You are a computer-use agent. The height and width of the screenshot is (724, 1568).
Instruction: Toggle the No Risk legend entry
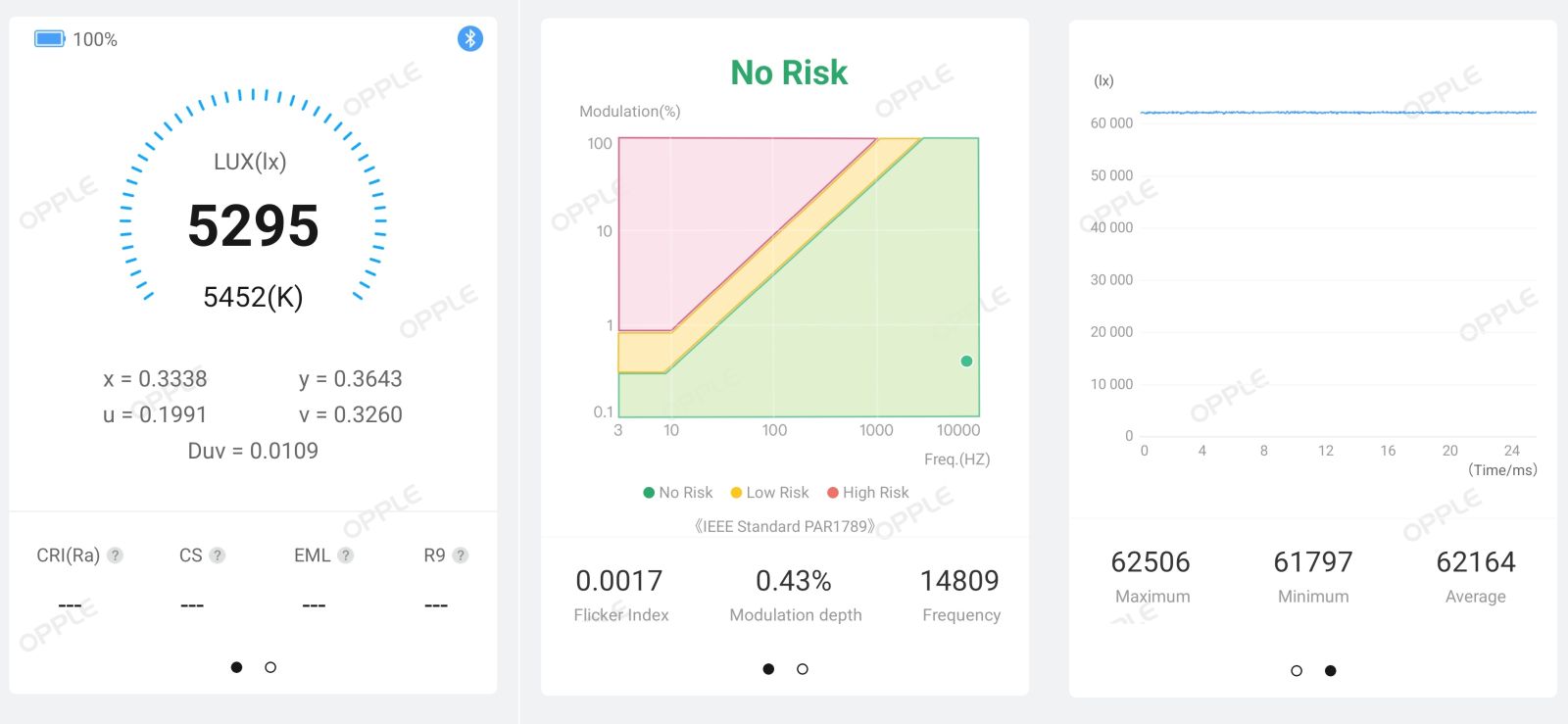(x=677, y=493)
